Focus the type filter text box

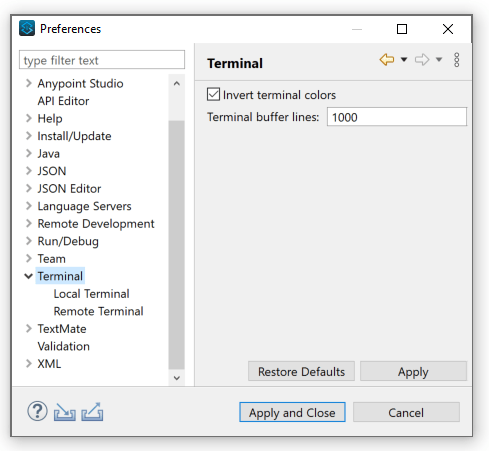[x=102, y=60]
